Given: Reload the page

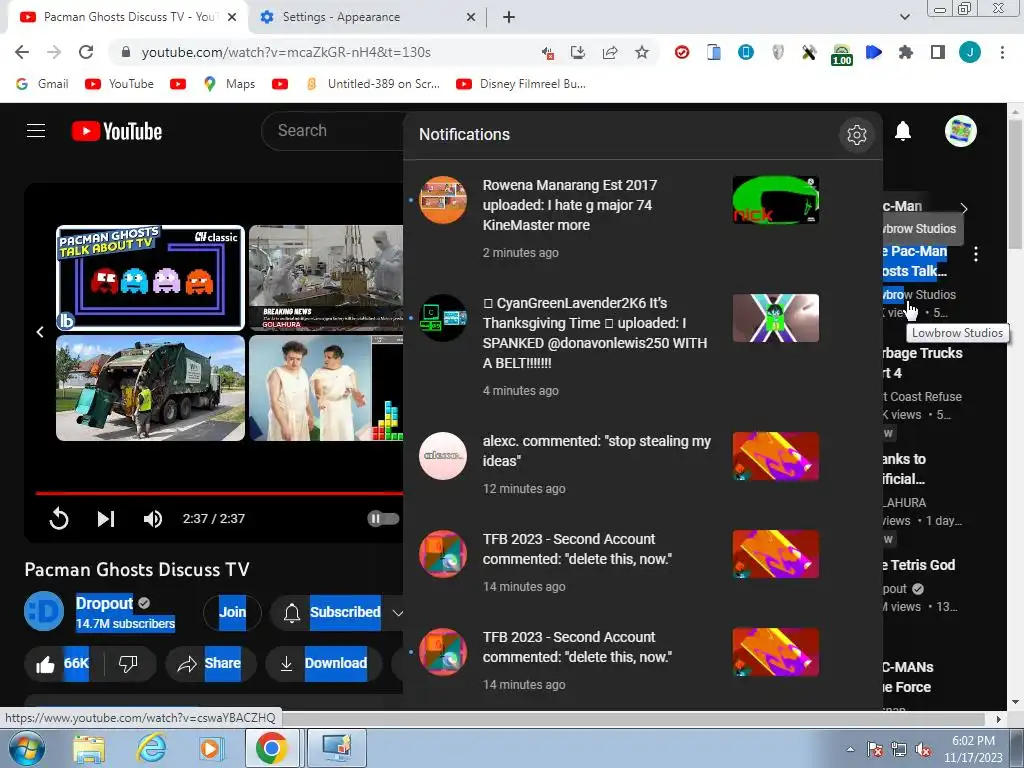Looking at the screenshot, I should [86, 52].
